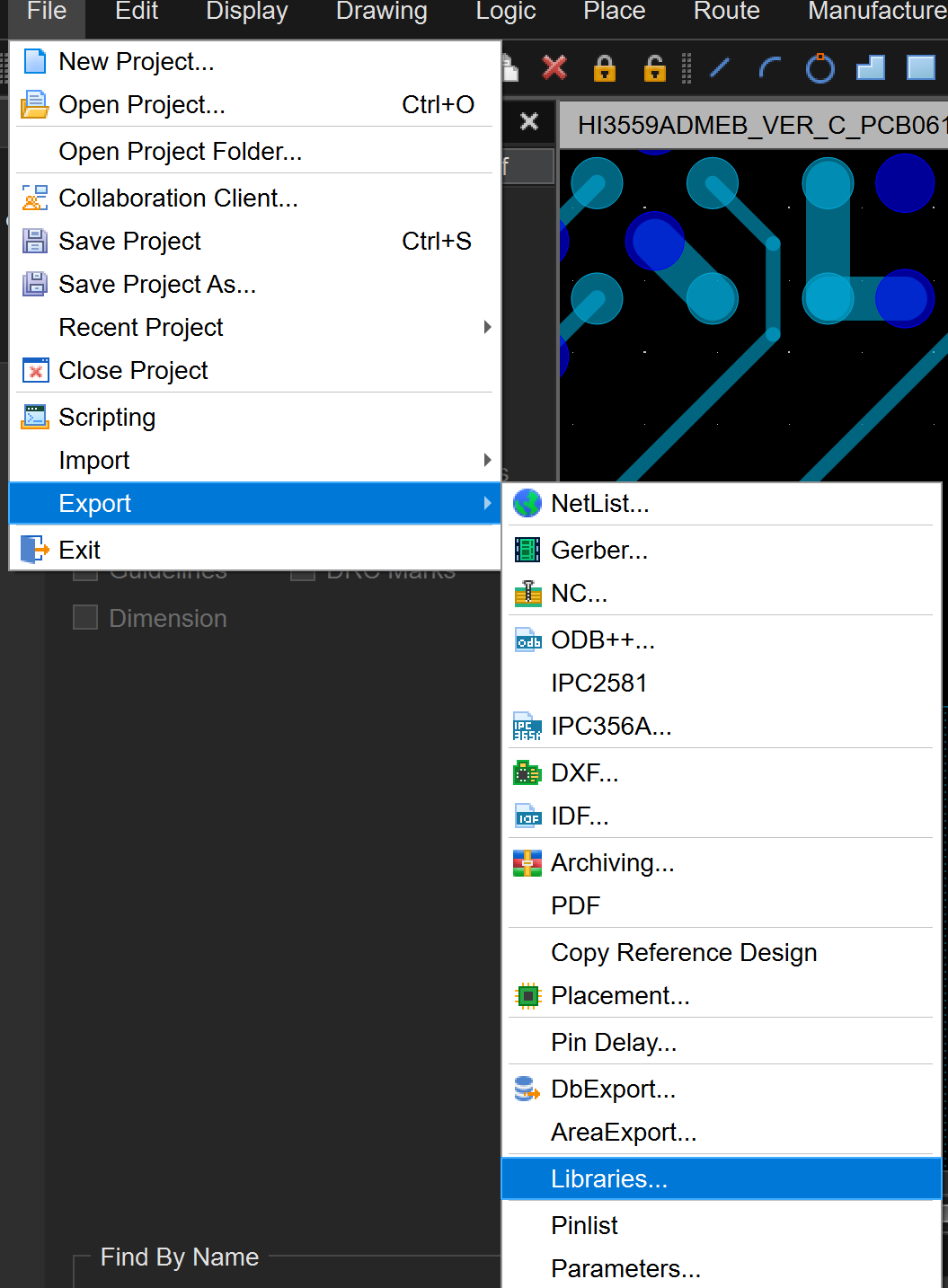
Task: Expand the Import submenu
Action: (x=486, y=460)
